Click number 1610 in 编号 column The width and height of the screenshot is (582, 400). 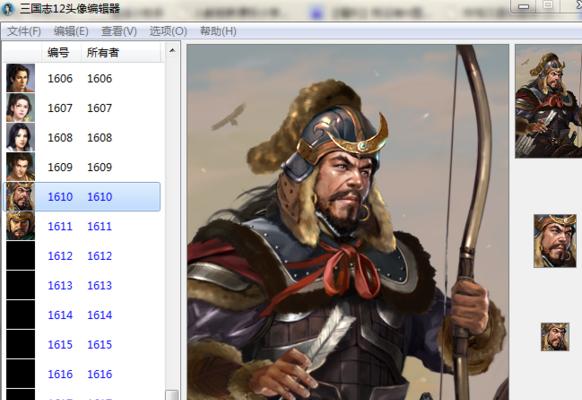tap(60, 197)
